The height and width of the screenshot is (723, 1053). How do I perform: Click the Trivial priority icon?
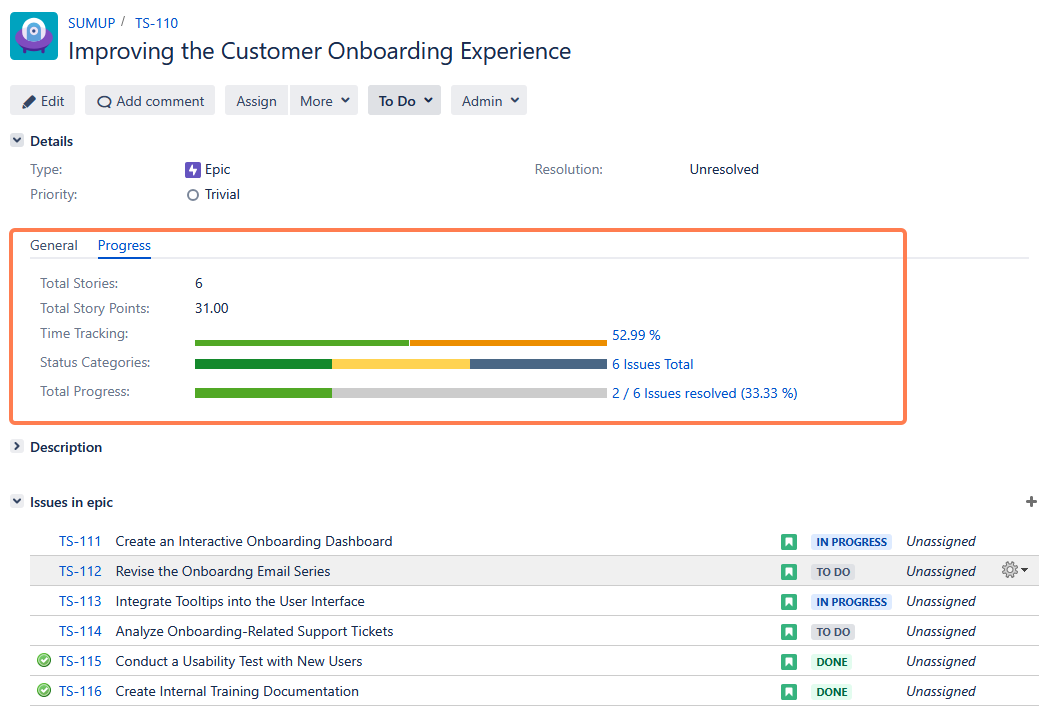[191, 194]
